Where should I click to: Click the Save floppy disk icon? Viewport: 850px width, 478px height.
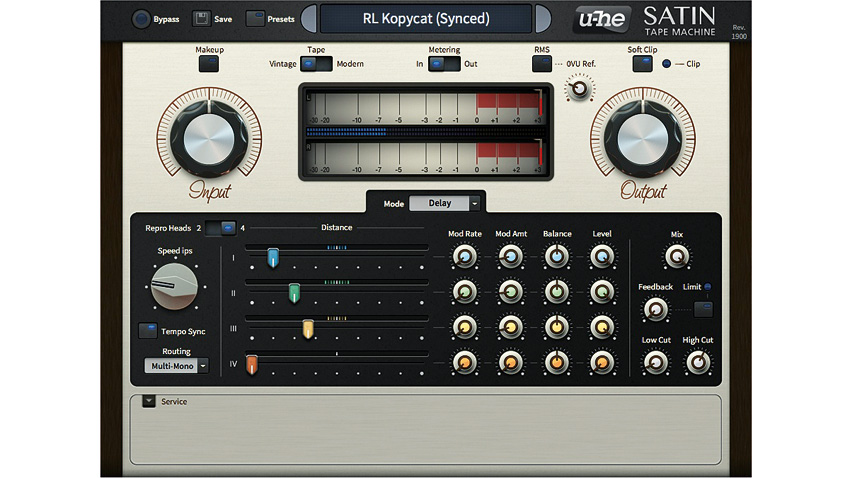(x=201, y=19)
